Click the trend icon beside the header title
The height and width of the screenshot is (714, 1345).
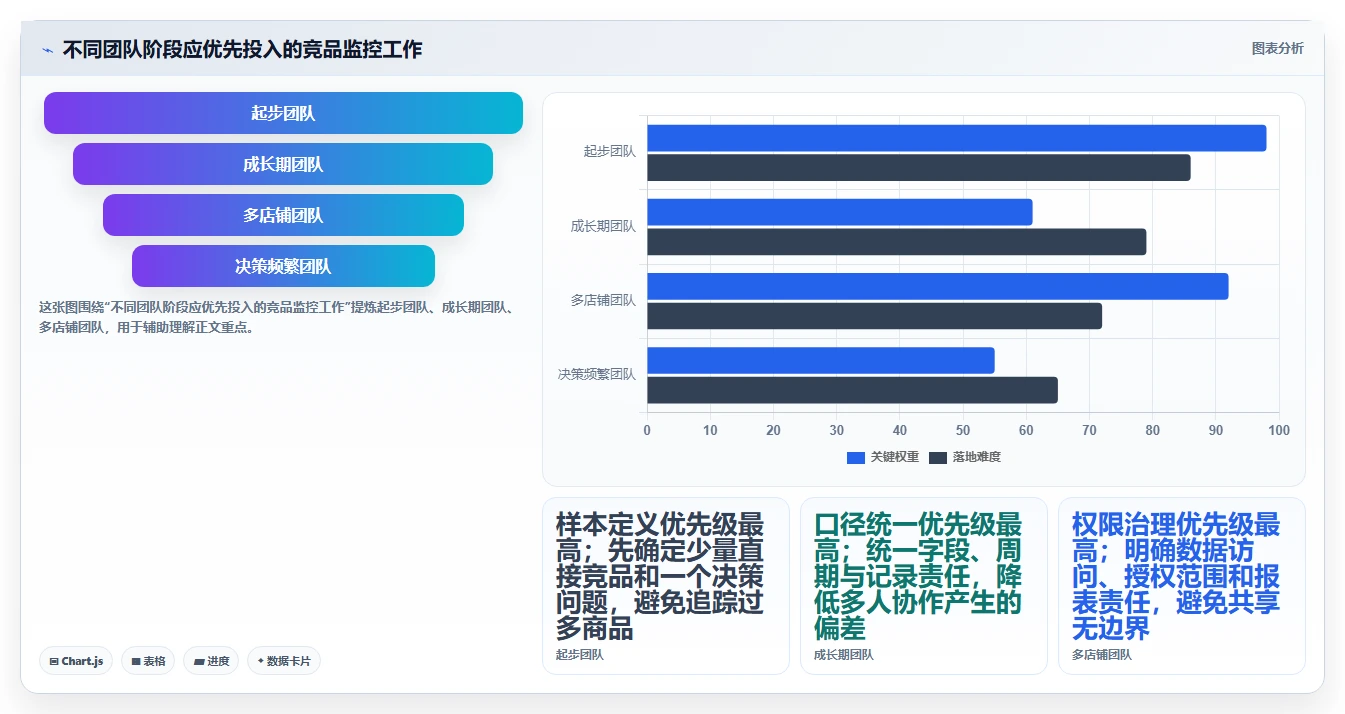coord(47,50)
